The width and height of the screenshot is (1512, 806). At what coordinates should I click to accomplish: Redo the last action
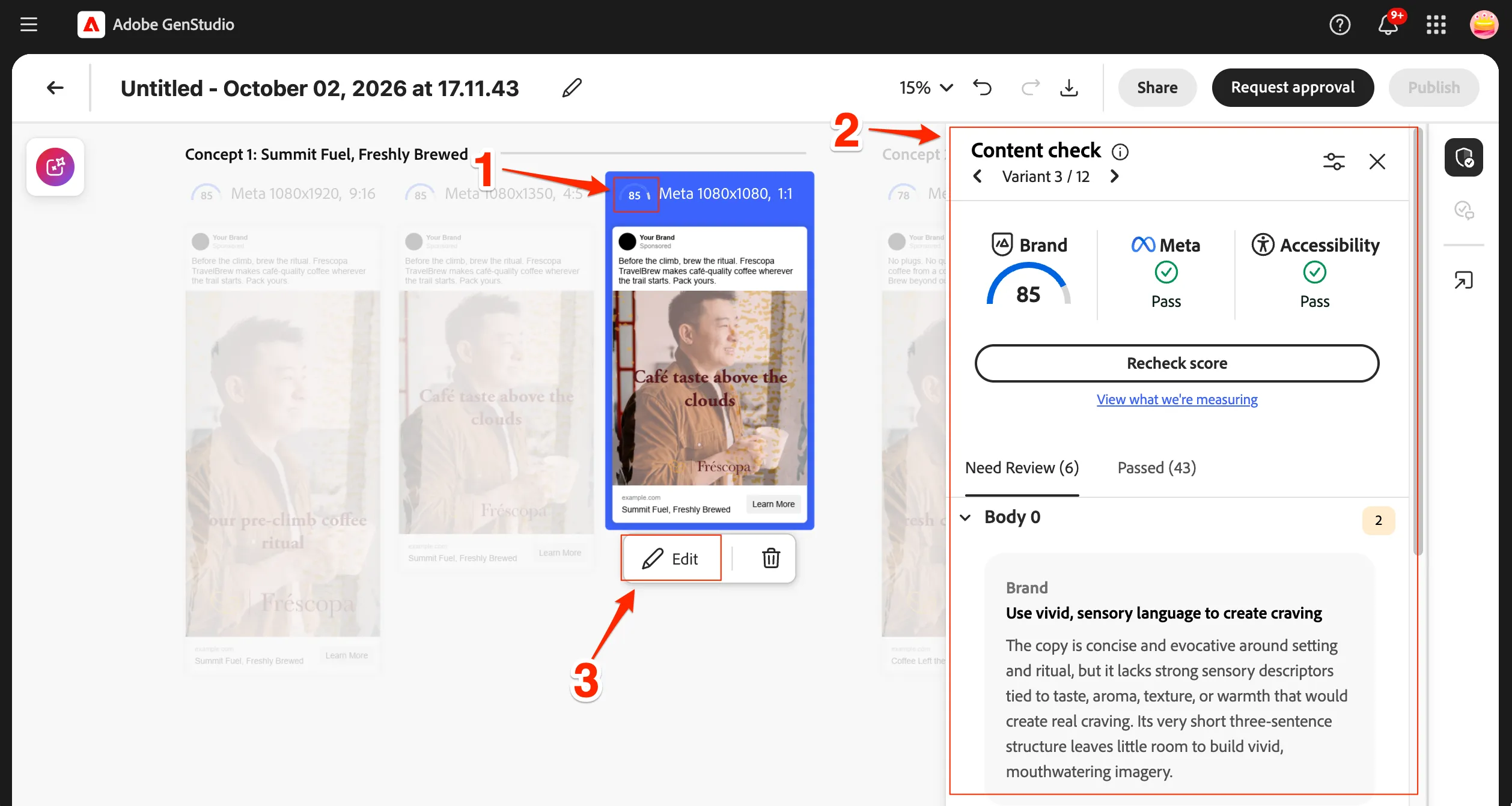1030,88
